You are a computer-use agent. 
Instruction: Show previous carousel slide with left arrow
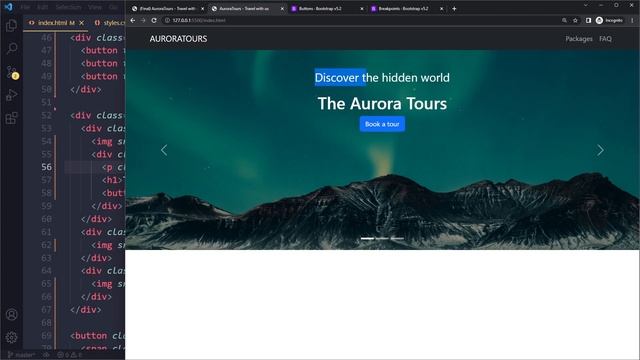click(164, 150)
